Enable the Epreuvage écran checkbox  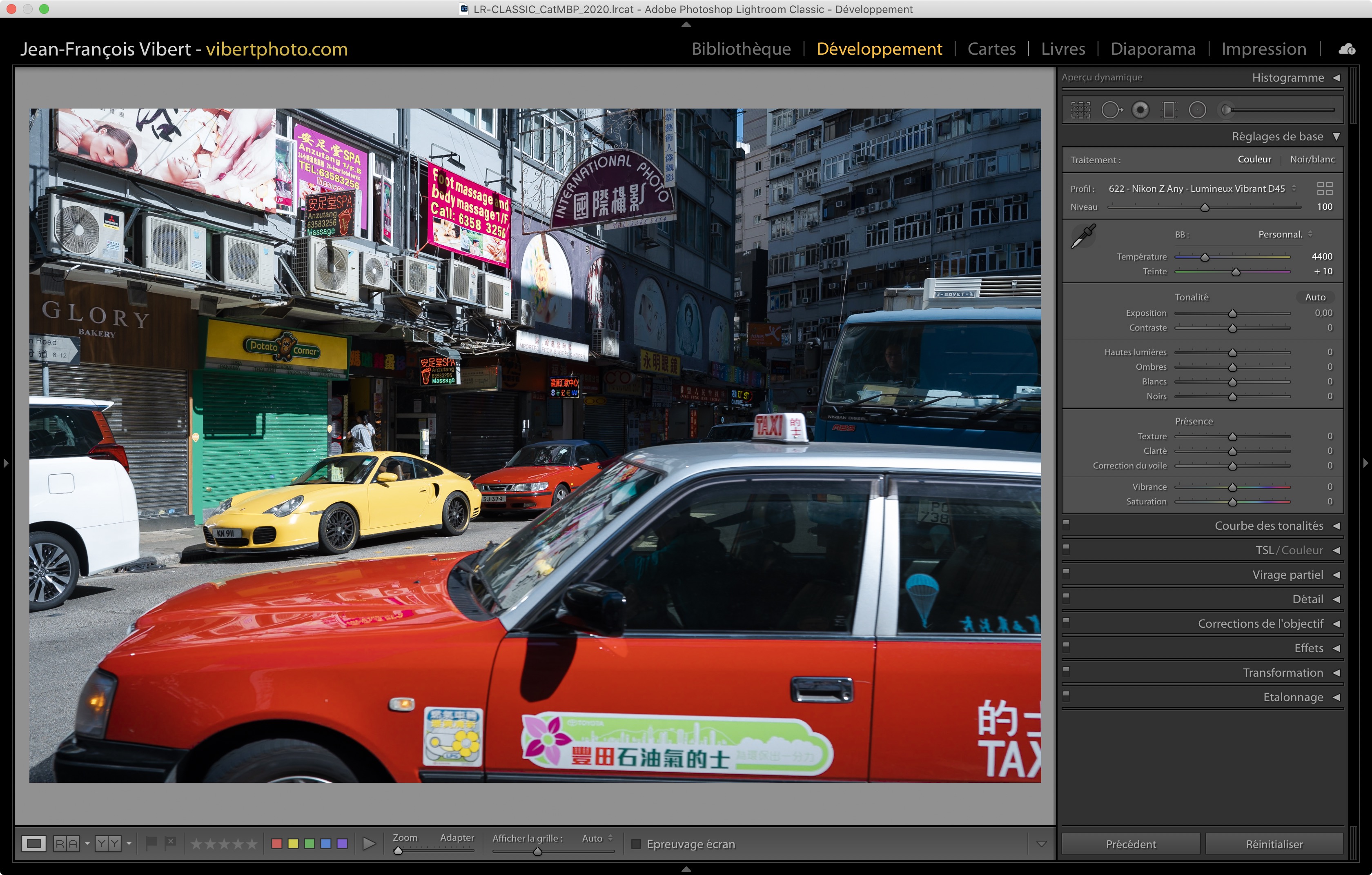(x=637, y=844)
